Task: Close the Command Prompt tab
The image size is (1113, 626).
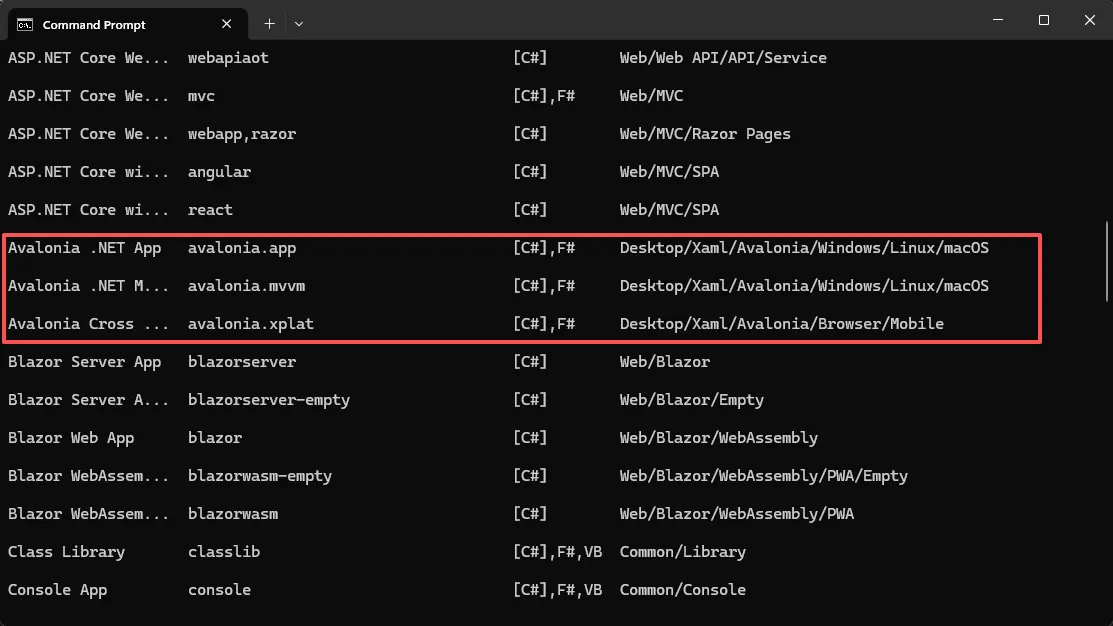Action: [226, 24]
